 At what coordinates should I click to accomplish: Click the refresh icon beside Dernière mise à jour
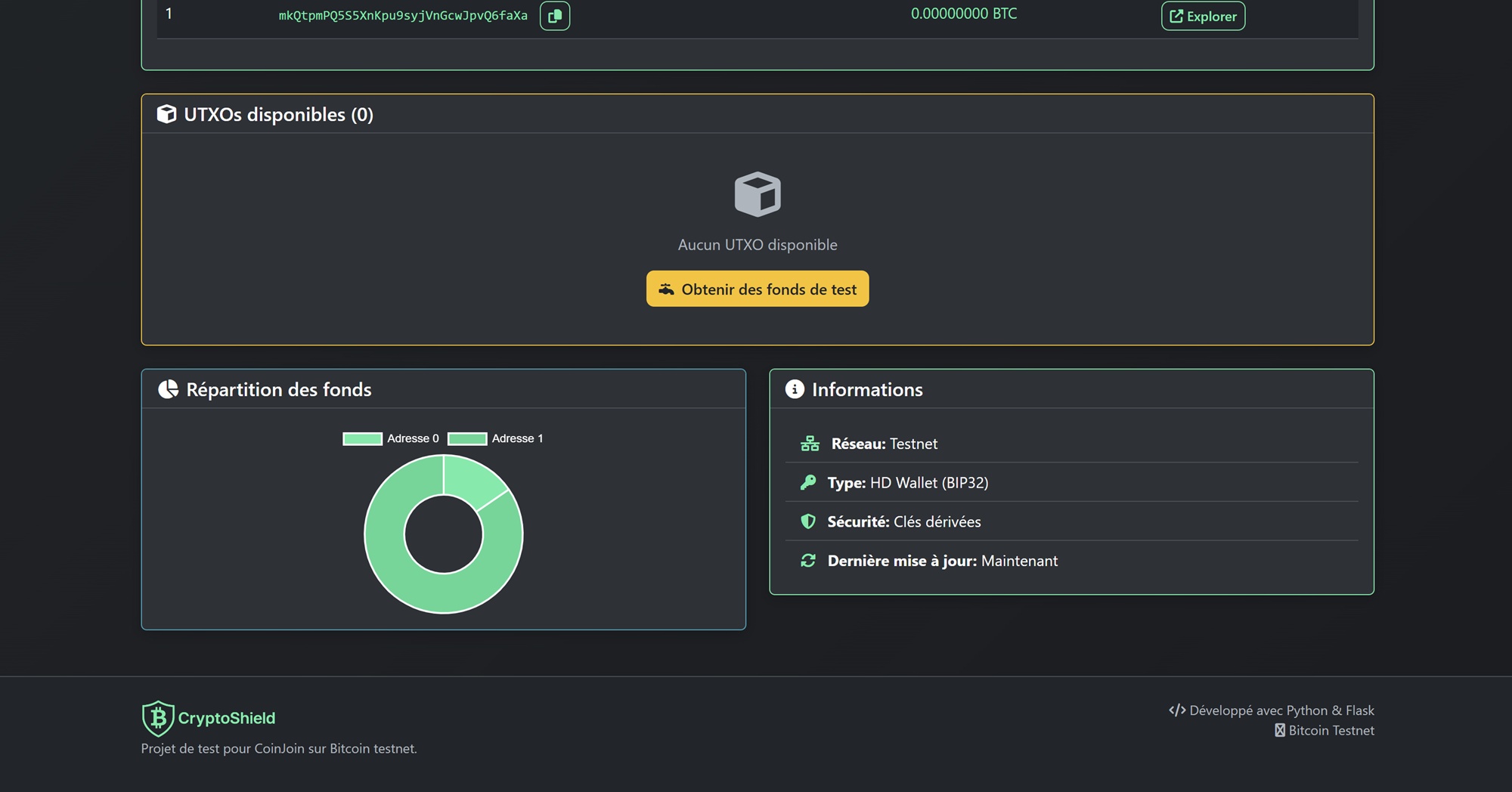(809, 561)
